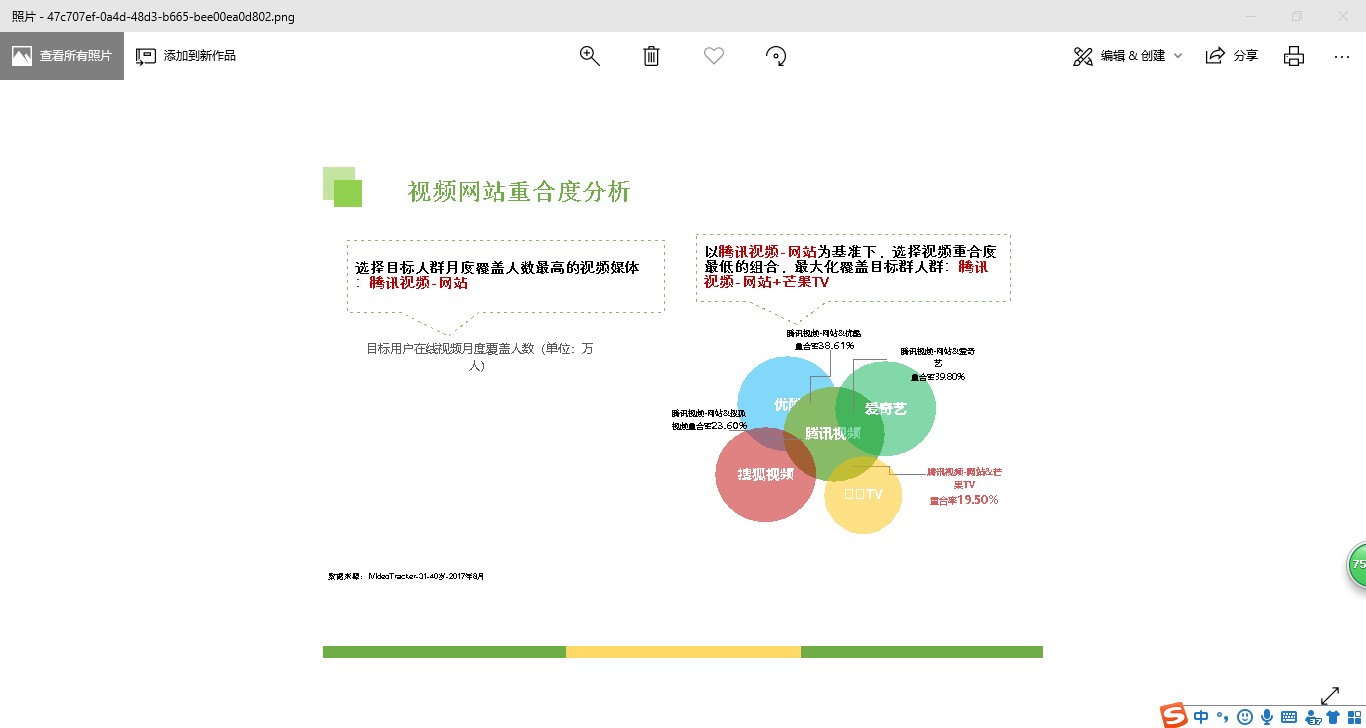Click the 查看所有照片 button
Image resolution: width=1366 pixels, height=728 pixels.
(62, 56)
